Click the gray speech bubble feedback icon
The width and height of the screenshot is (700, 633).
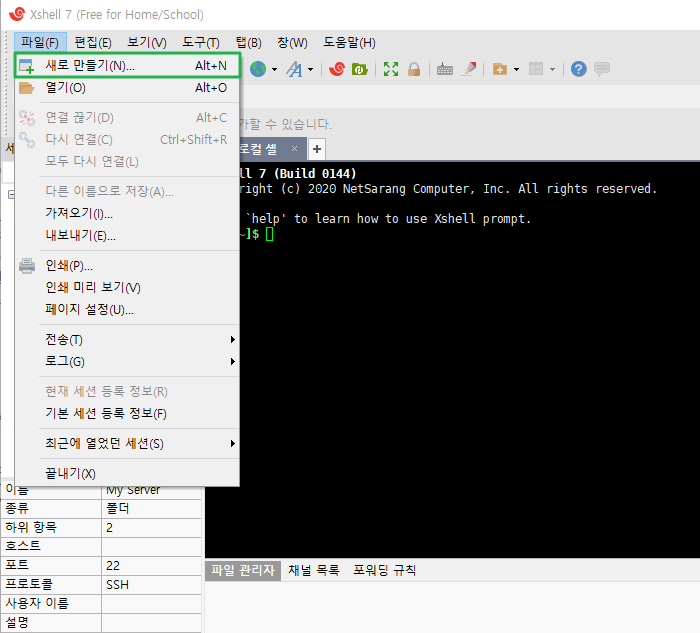click(602, 69)
